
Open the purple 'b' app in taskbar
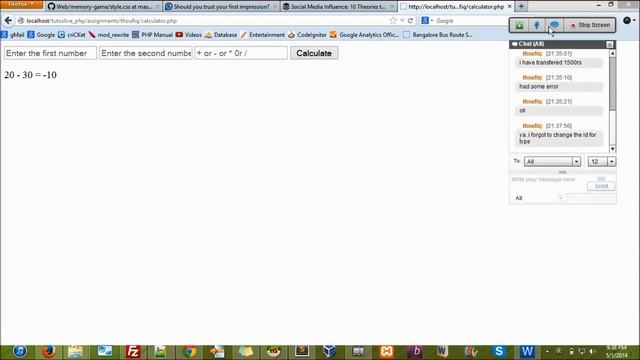pyautogui.click(x=416, y=351)
